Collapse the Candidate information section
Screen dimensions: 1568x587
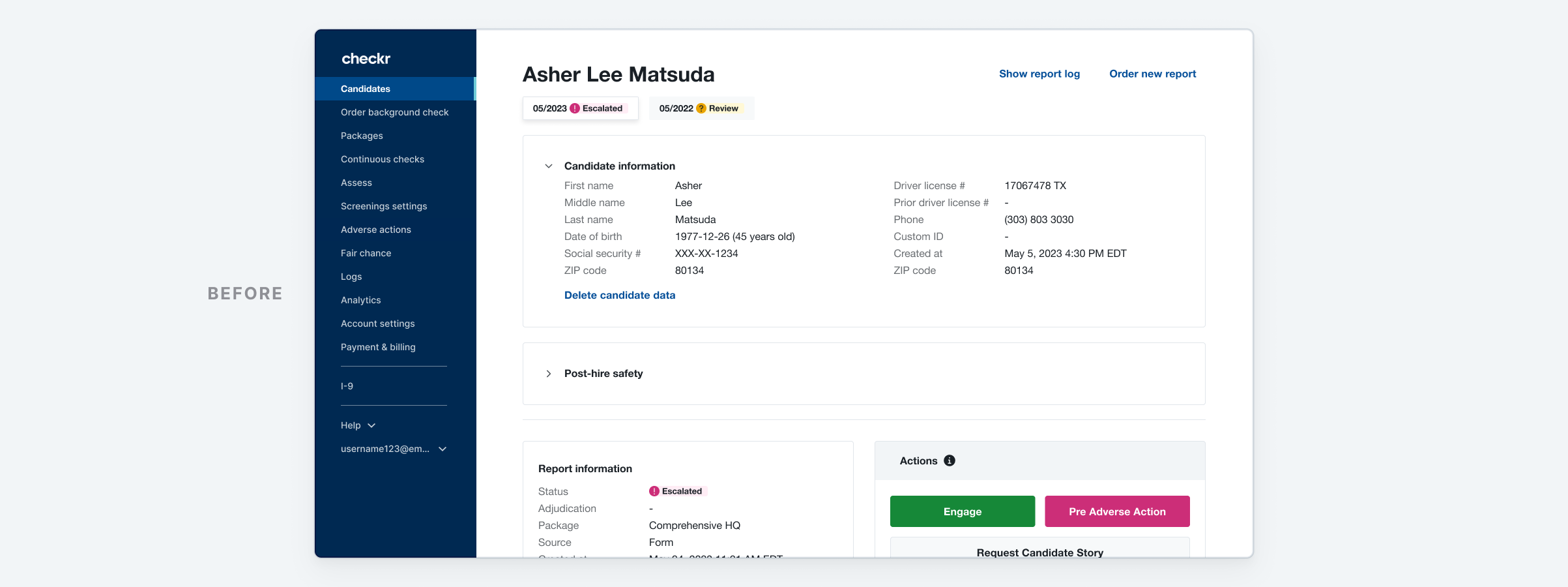(549, 166)
